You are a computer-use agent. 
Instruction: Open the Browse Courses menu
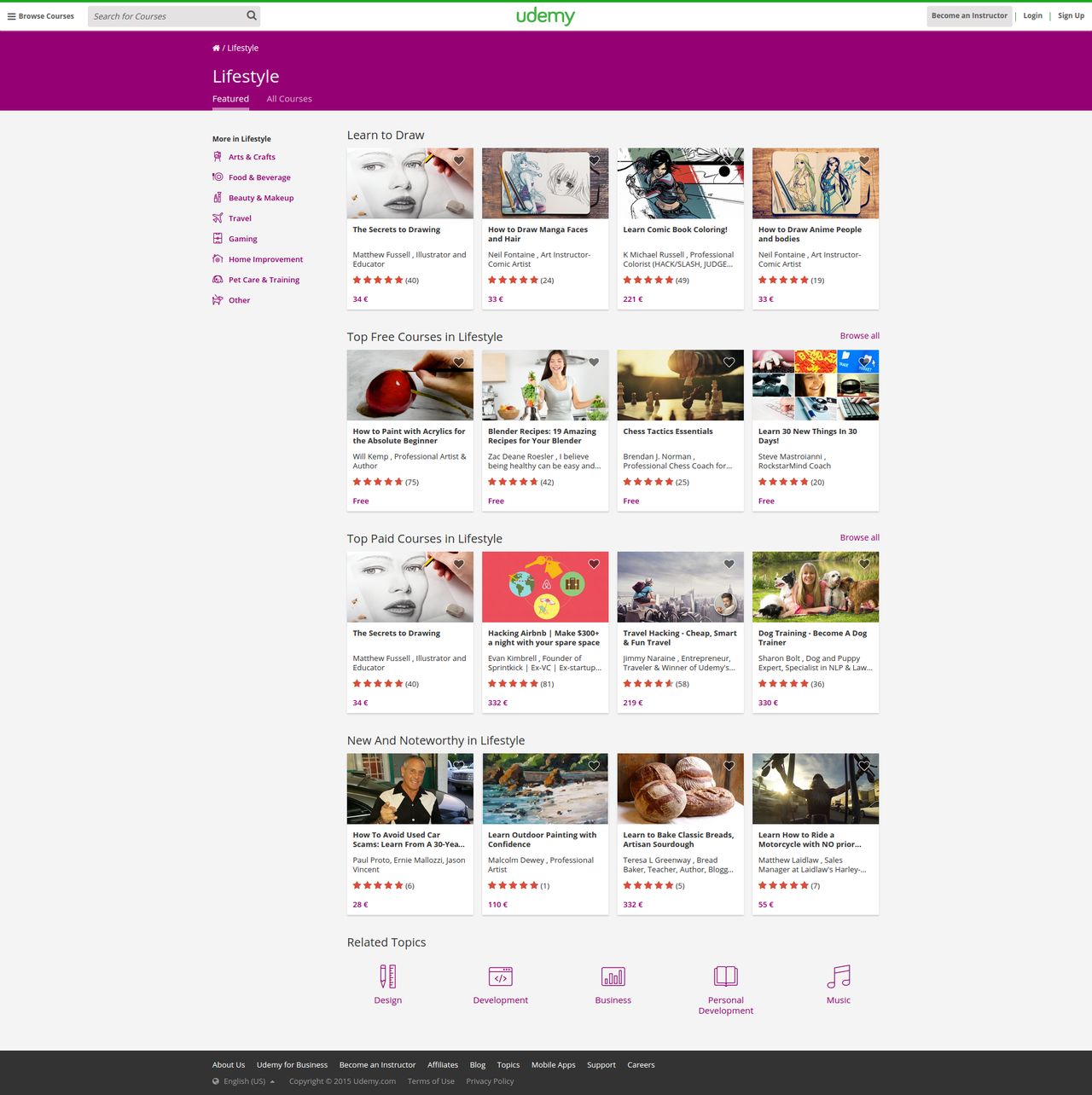click(41, 15)
